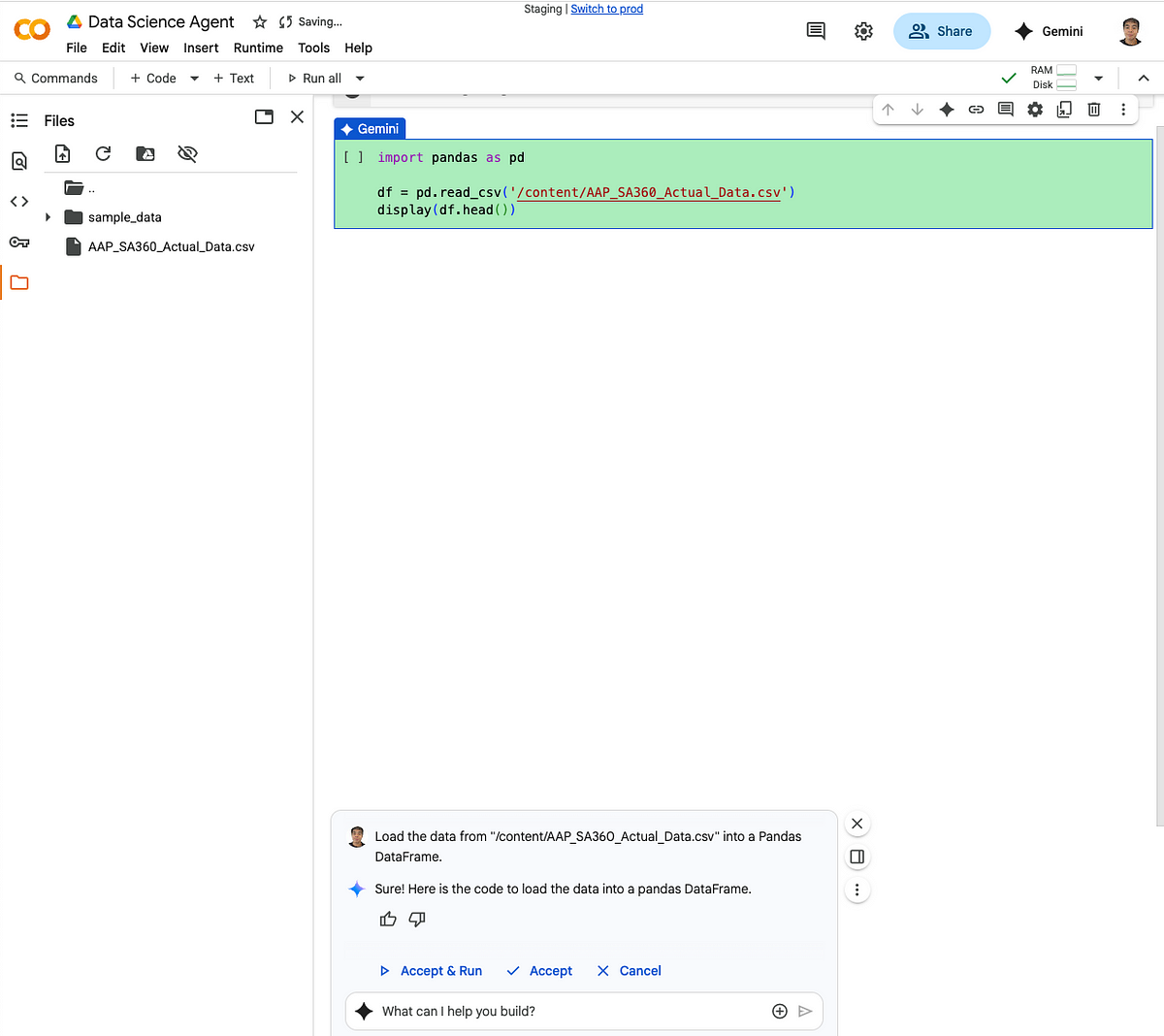The image size is (1164, 1036).
Task: Open the comments panel icon in header
Action: (816, 31)
